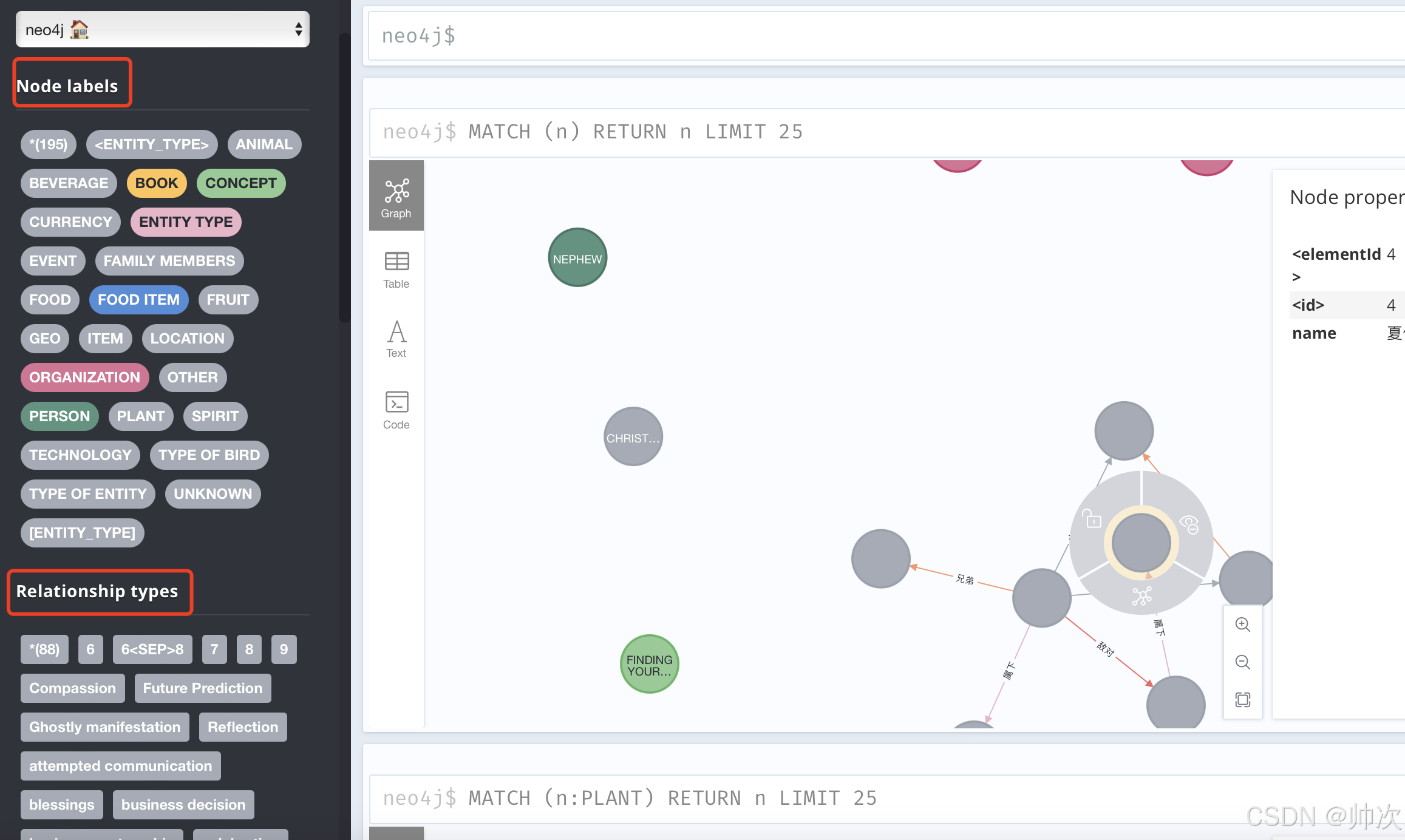The height and width of the screenshot is (840, 1405).
Task: Select the CONCEPT node label
Action: point(241,183)
